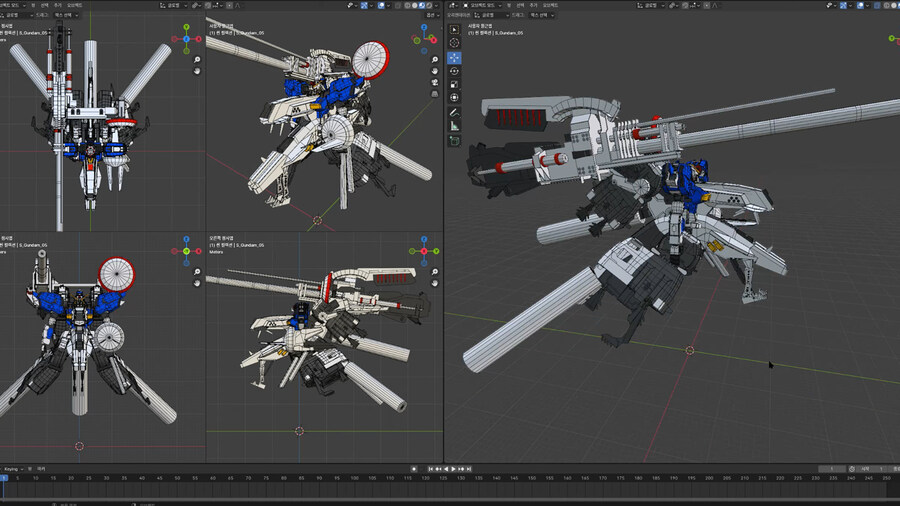Click green Y axis on top-left navigation gizmo
This screenshot has width=900, height=506.
click(x=187, y=27)
